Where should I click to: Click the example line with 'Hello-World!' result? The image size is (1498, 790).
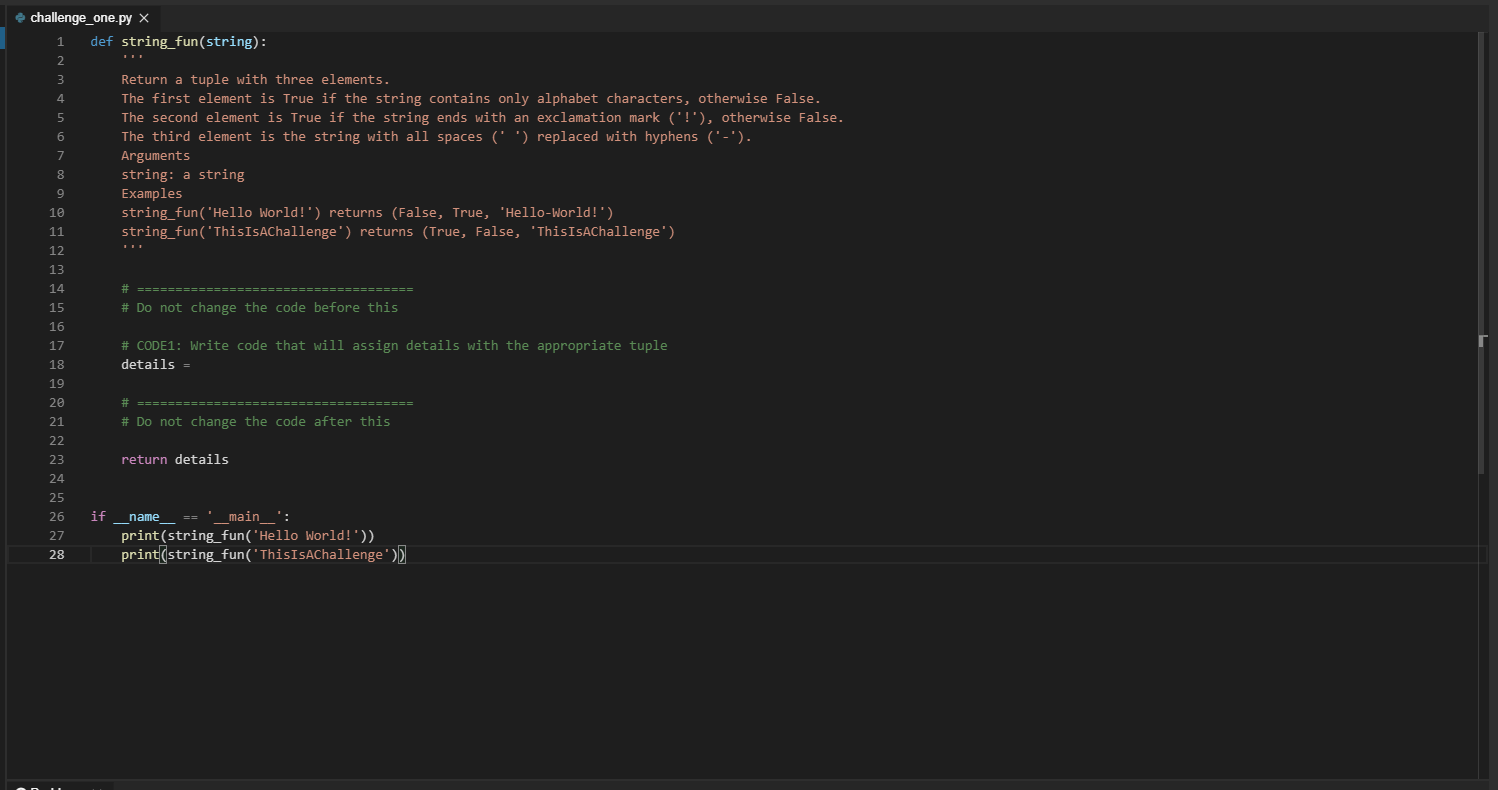367,213
